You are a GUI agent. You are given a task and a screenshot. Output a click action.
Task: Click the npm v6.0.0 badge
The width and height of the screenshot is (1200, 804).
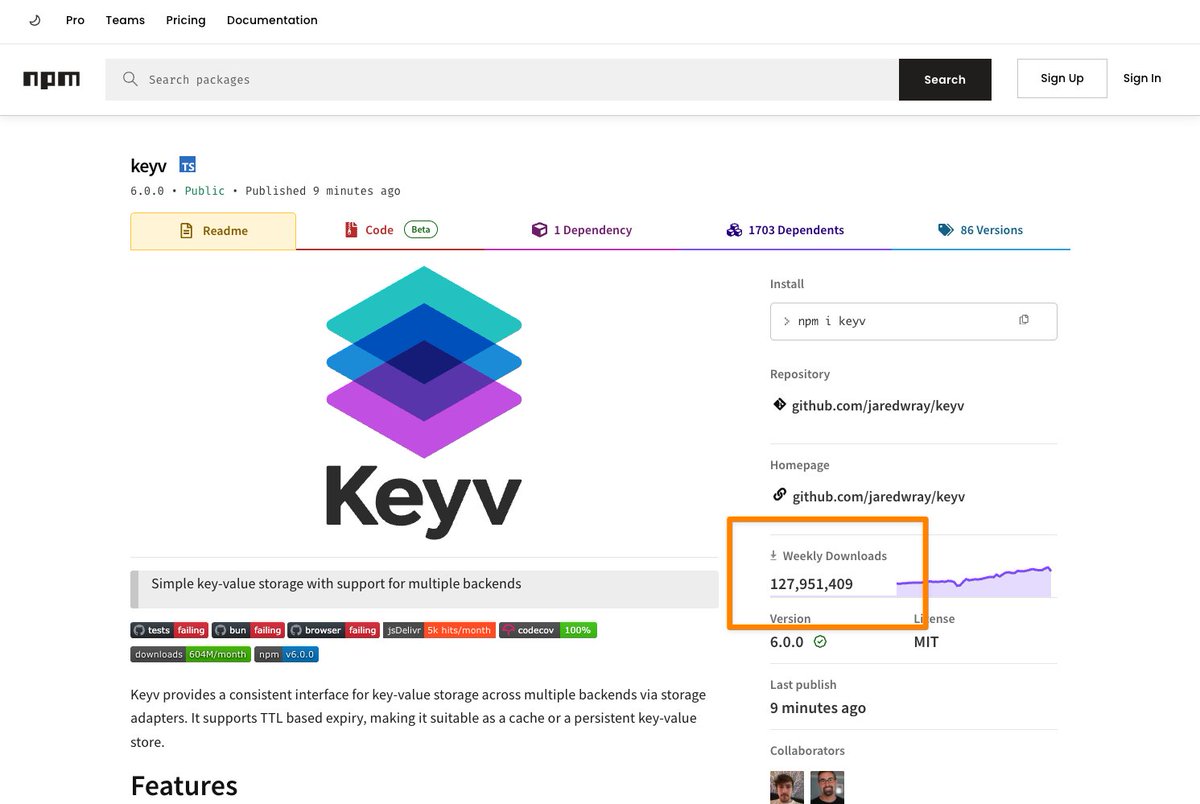[286, 654]
